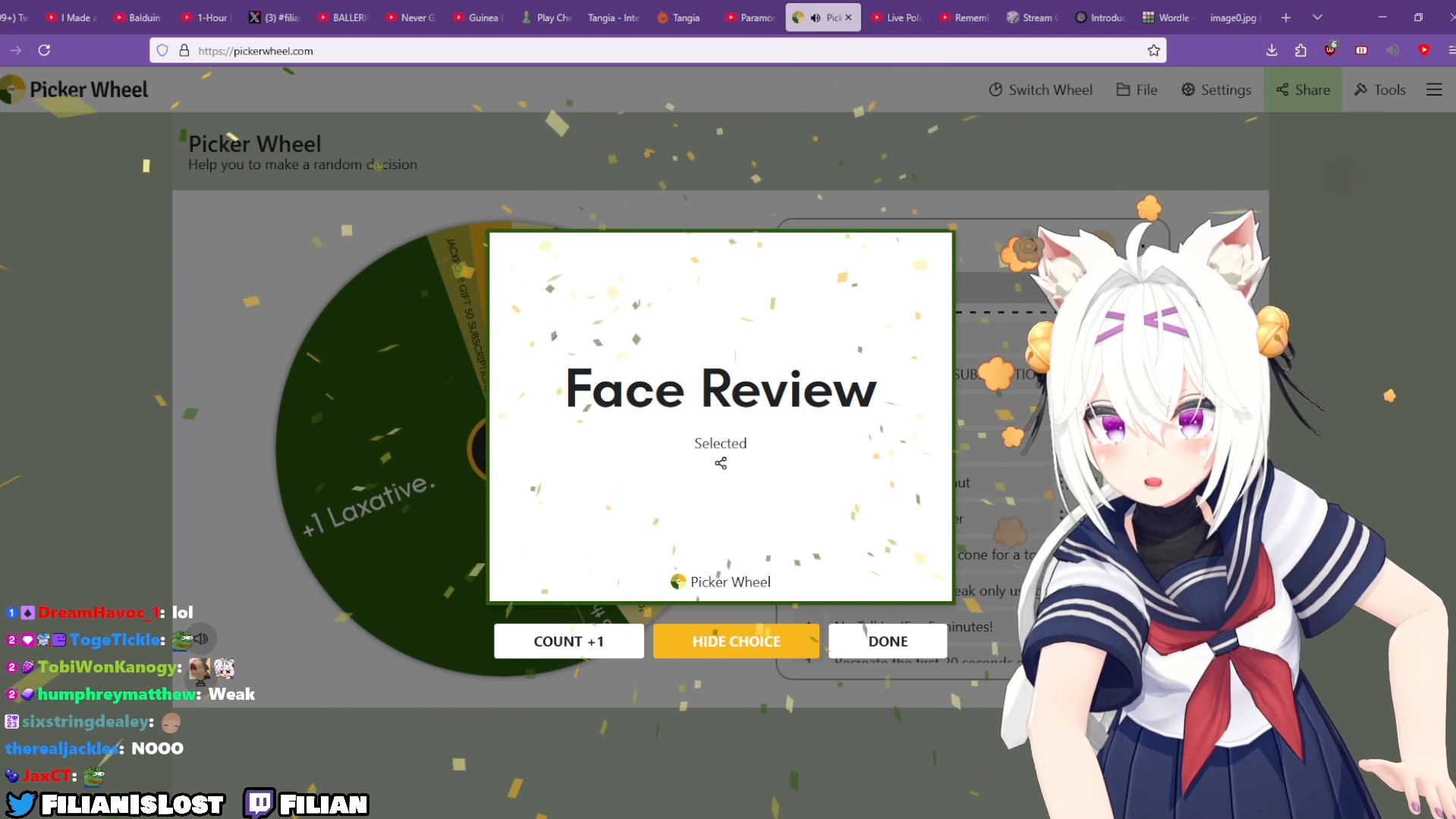
Task: Switch to the "I Made" YouTube tab
Action: pos(71,17)
